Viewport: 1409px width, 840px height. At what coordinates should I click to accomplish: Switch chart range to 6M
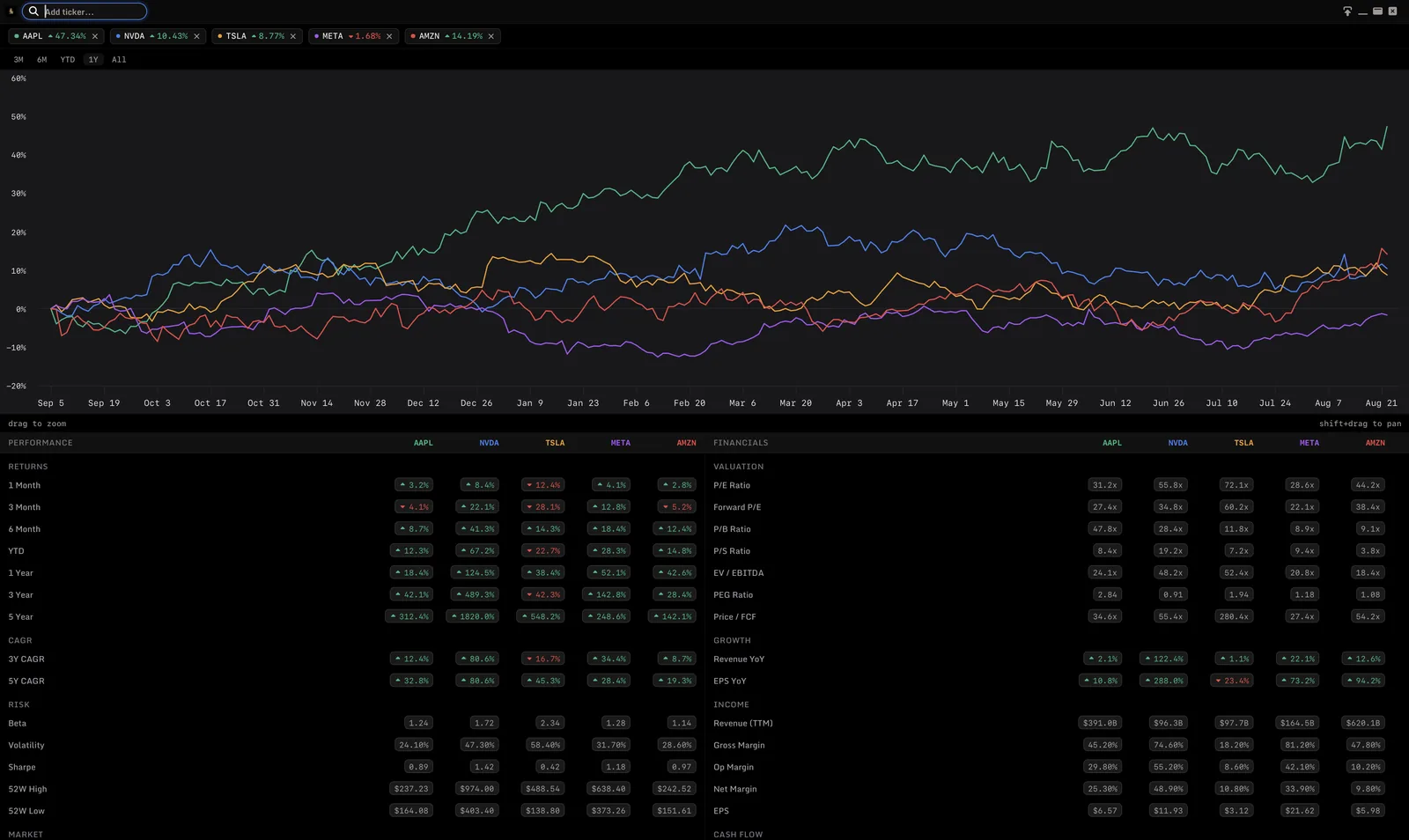tap(41, 60)
